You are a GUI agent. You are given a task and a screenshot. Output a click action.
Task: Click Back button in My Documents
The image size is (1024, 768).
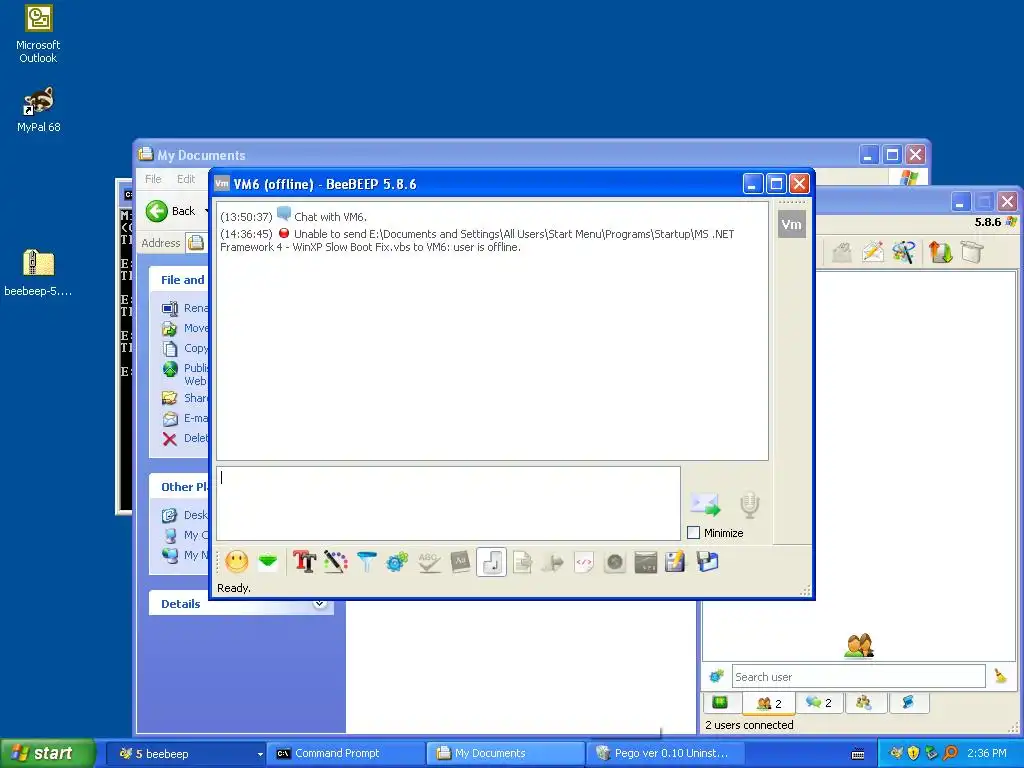(171, 211)
